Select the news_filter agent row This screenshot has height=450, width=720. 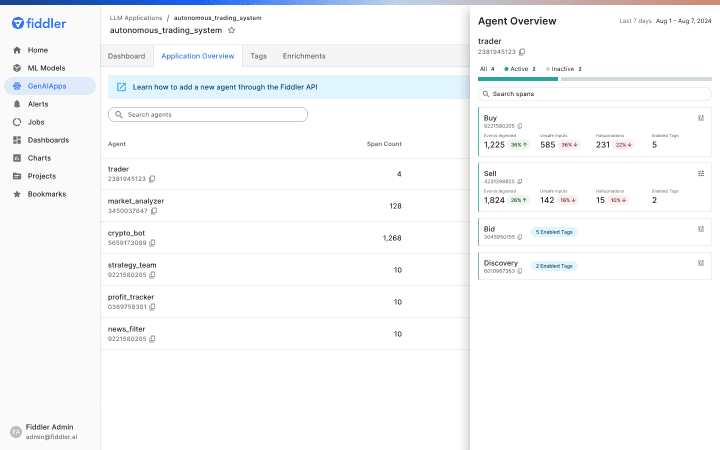[285, 334]
